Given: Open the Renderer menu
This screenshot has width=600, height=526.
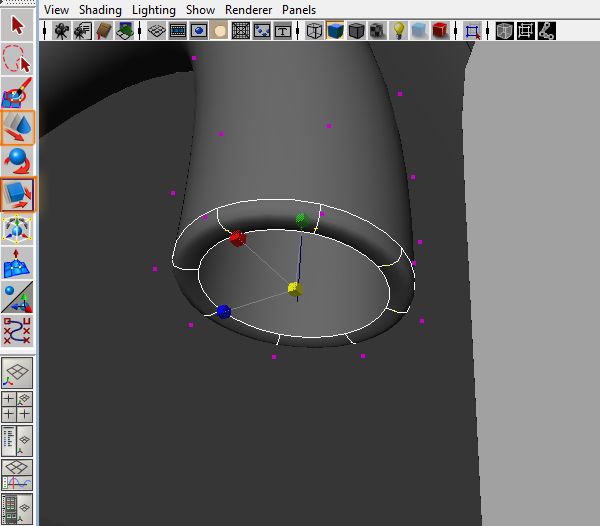Looking at the screenshot, I should click(x=248, y=10).
